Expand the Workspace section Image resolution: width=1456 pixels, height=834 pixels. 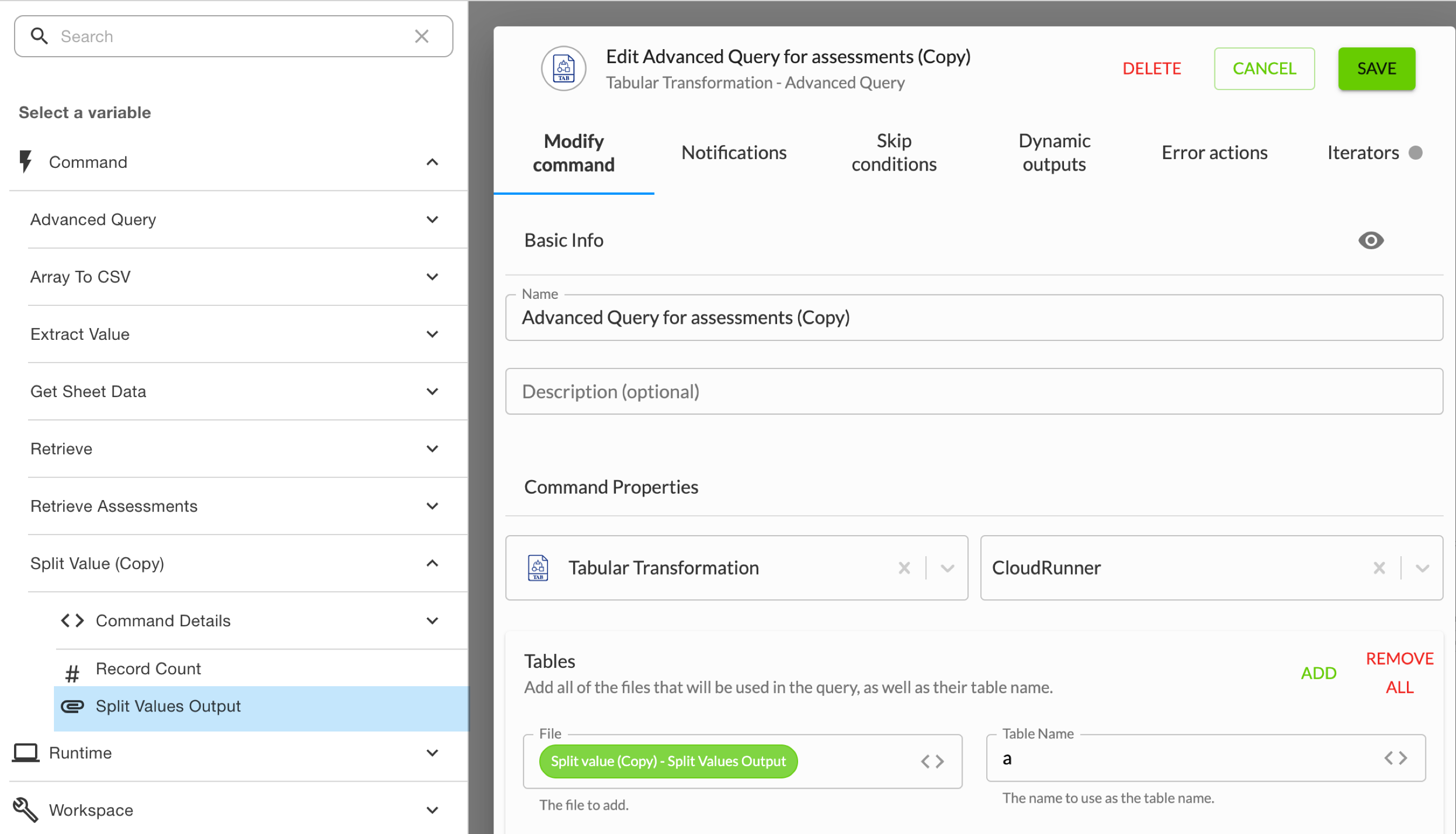tap(432, 810)
